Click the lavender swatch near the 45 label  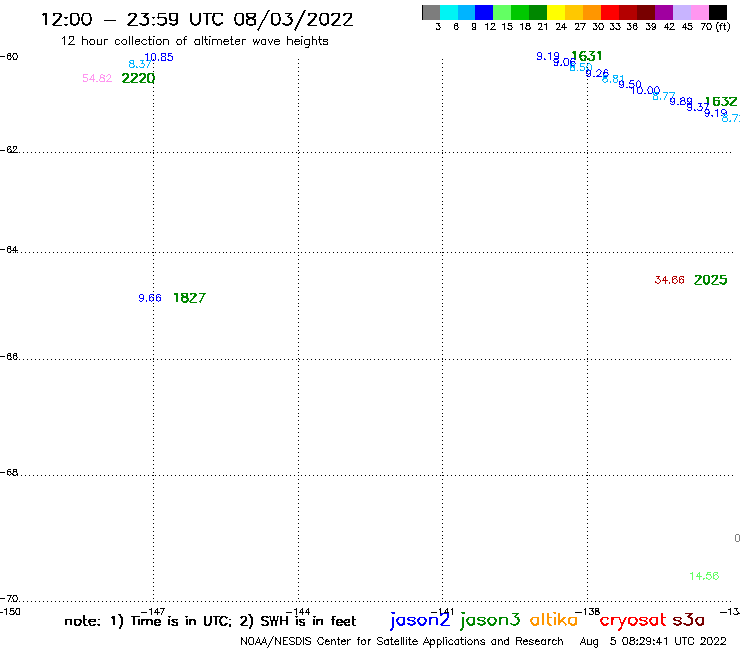[682, 12]
